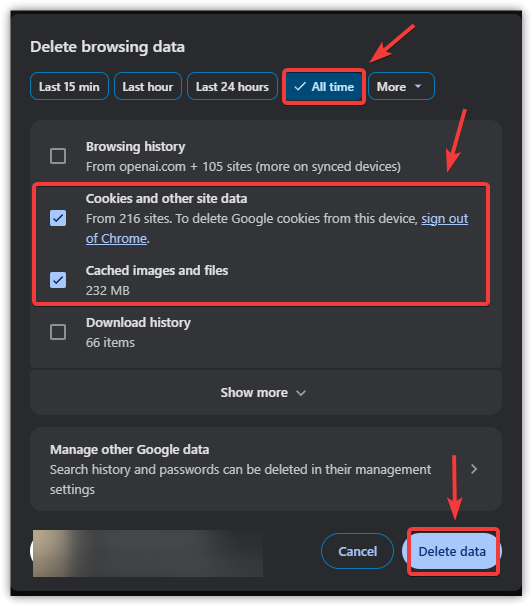Viewport: 532px width, 606px height.
Task: Check the Browsing history checkbox
Action: click(58, 156)
